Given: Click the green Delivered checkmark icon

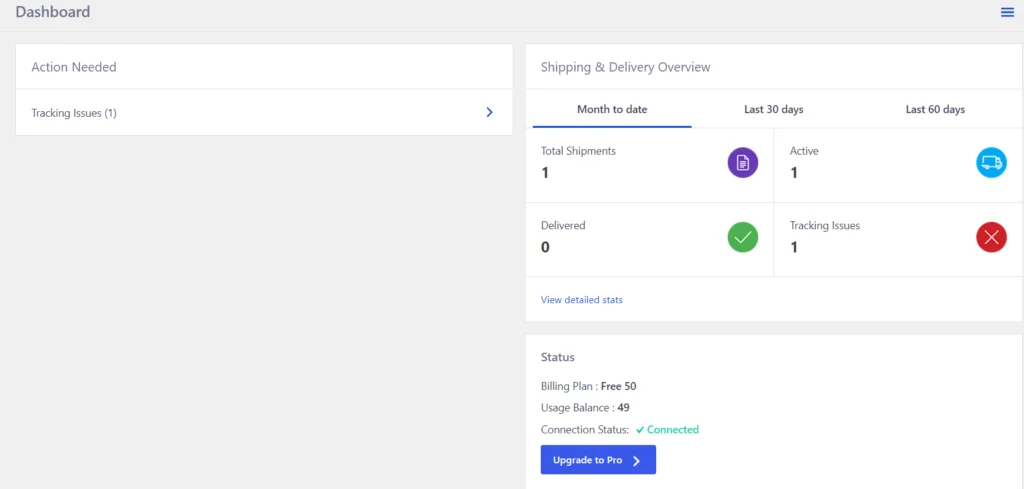Looking at the screenshot, I should (742, 237).
